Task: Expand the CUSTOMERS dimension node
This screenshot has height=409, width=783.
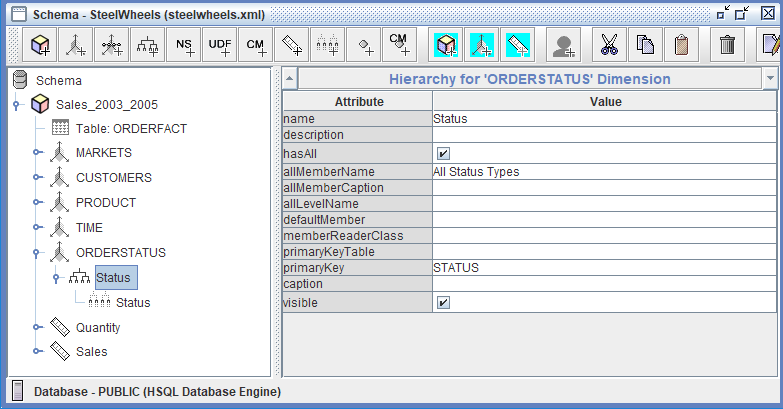Action: [36, 177]
